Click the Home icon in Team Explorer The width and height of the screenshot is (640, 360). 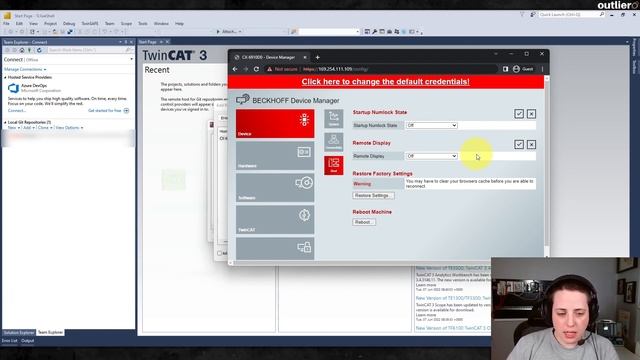[x=22, y=50]
